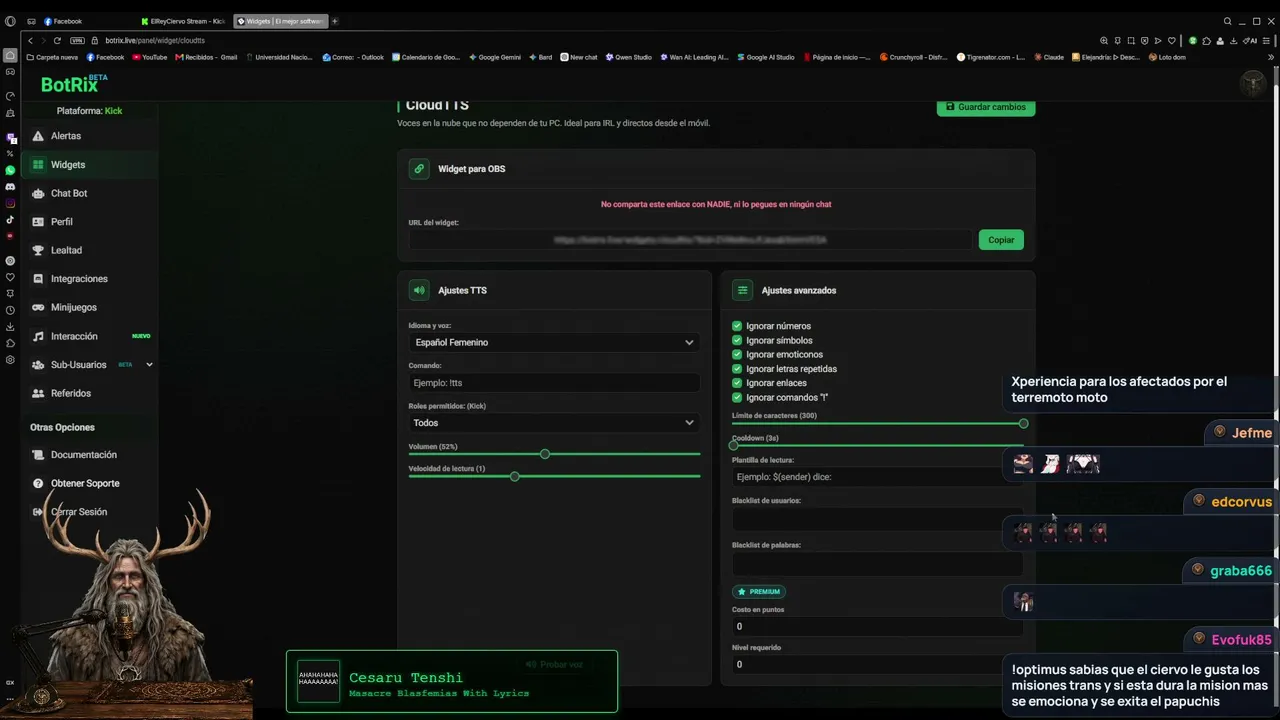1280x720 pixels.
Task: Open the Idioma y voz dropdown
Action: click(554, 342)
